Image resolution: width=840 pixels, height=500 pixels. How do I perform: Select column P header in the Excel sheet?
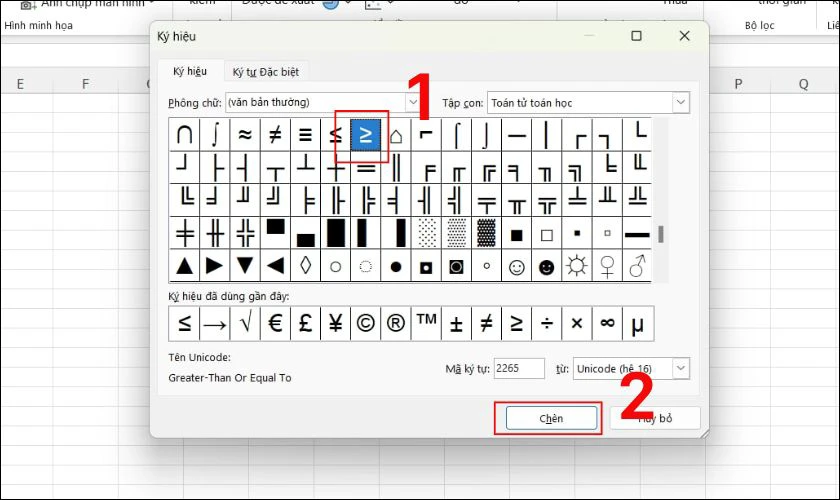pyautogui.click(x=738, y=84)
